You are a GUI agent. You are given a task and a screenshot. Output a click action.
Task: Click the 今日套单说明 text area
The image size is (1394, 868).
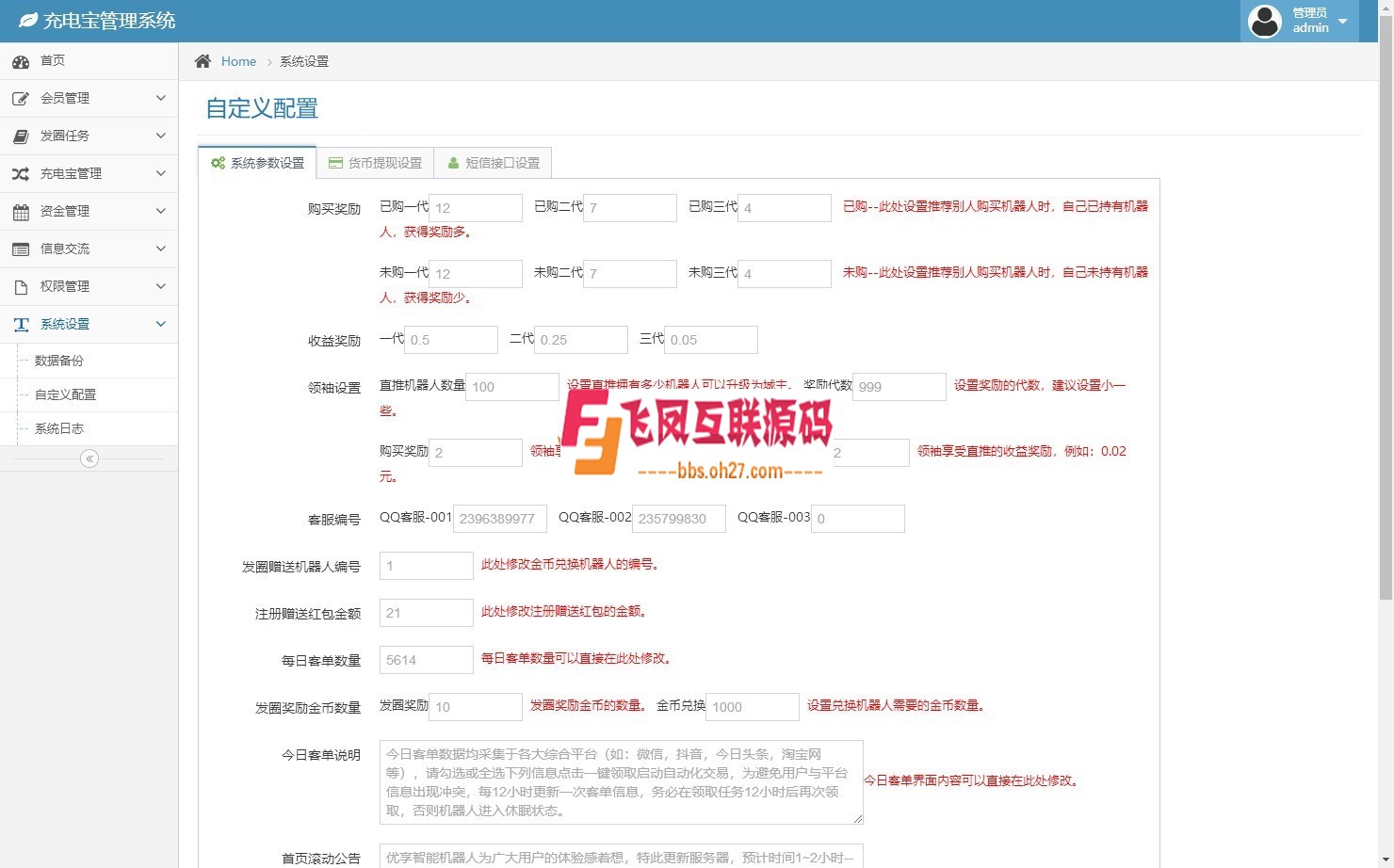[622, 782]
